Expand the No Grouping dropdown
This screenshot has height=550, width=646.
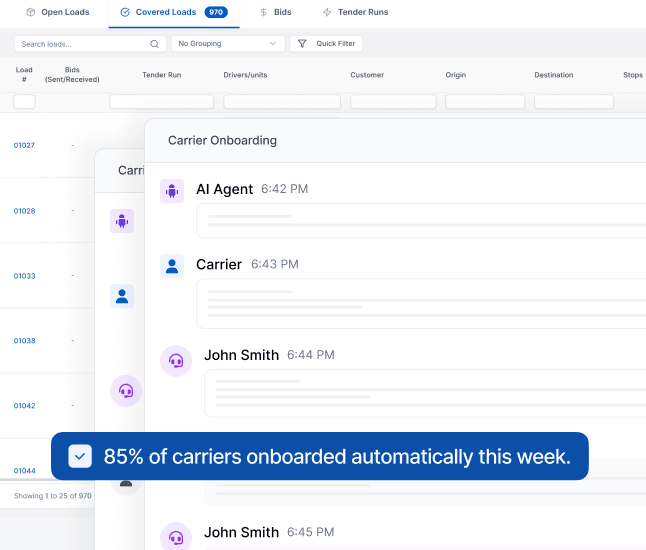[228, 44]
